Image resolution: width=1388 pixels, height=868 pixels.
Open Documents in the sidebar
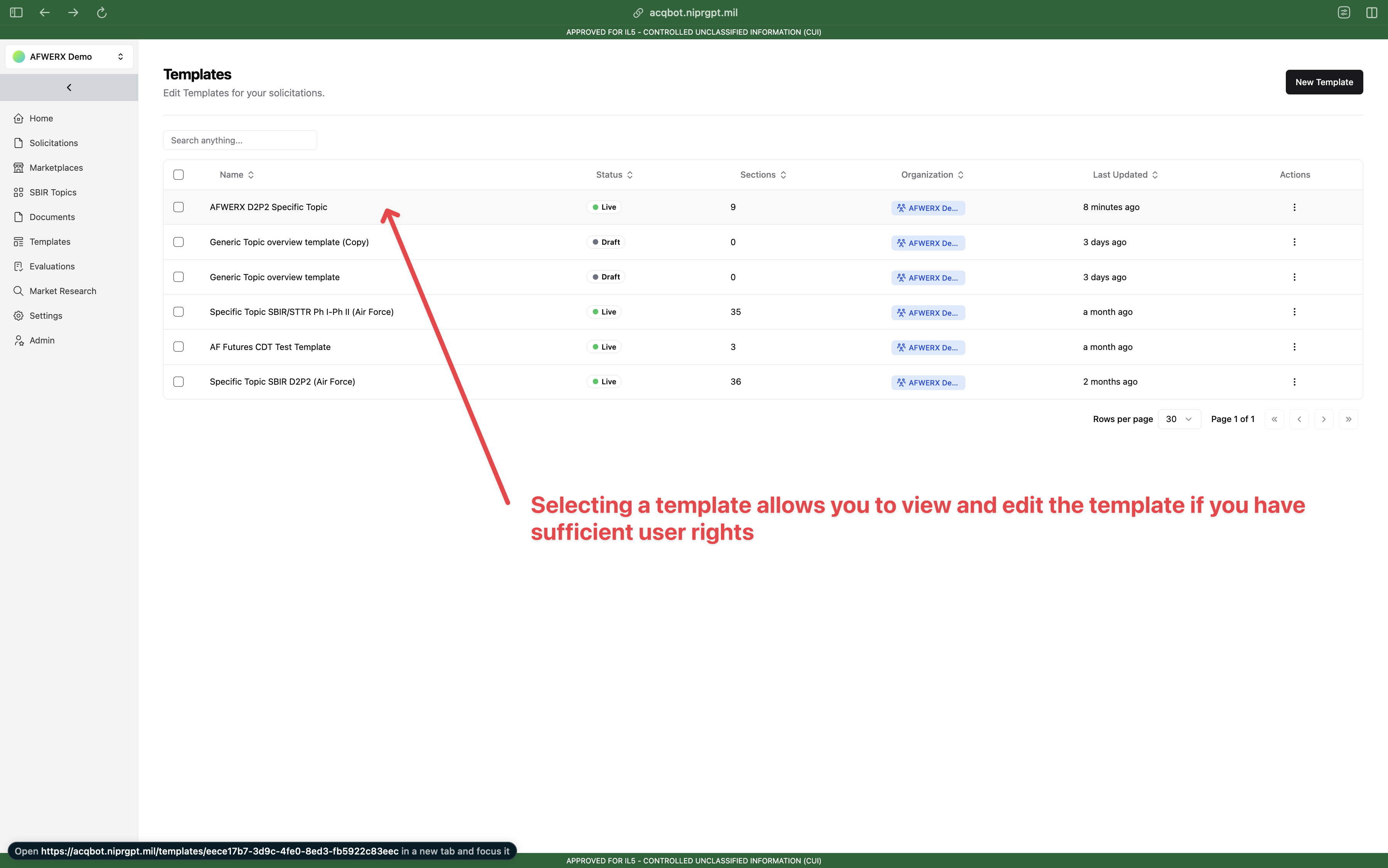(52, 217)
